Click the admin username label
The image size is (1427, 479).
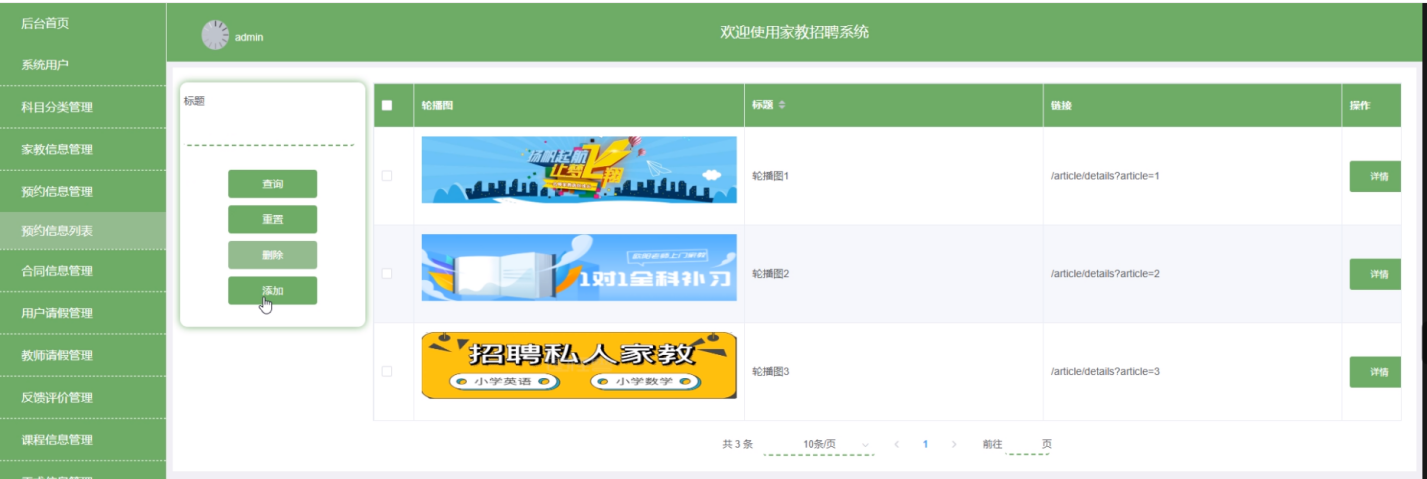coord(249,37)
